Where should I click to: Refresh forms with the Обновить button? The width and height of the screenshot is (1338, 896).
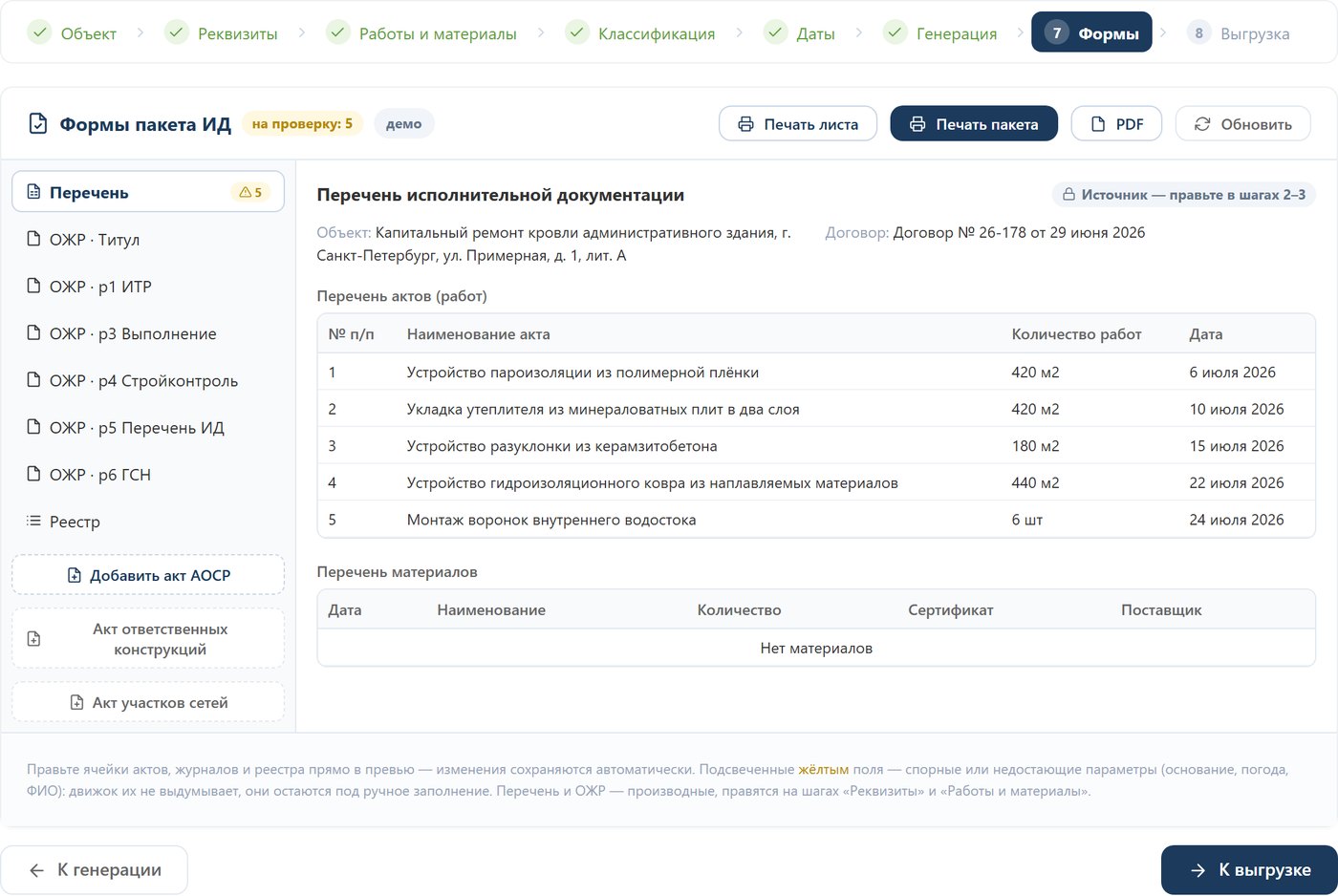click(1242, 124)
